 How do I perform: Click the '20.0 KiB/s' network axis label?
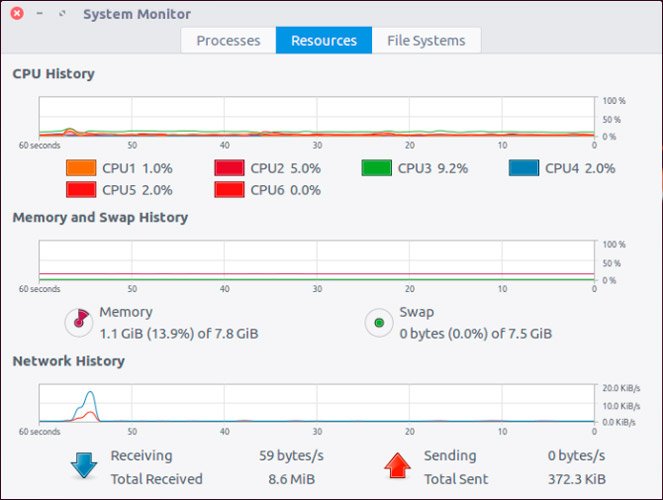pyautogui.click(x=621, y=388)
